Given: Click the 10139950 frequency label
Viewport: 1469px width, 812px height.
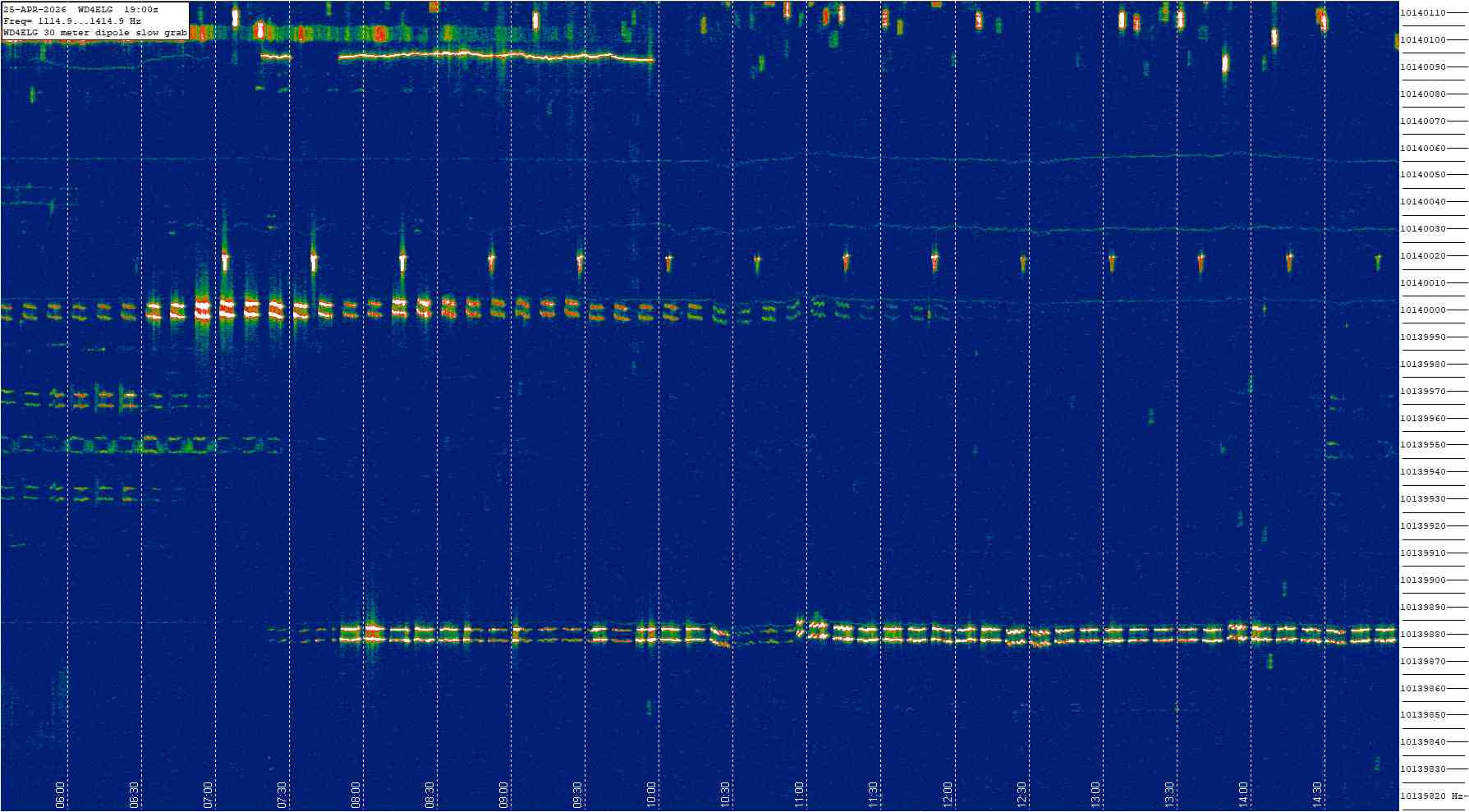Looking at the screenshot, I should coord(1423,445).
